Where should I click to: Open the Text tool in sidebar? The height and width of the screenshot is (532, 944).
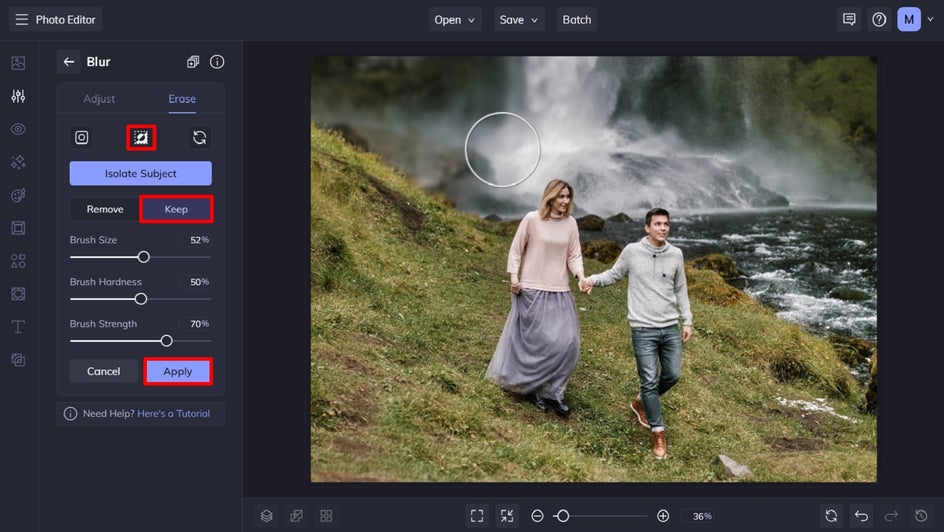click(x=18, y=327)
